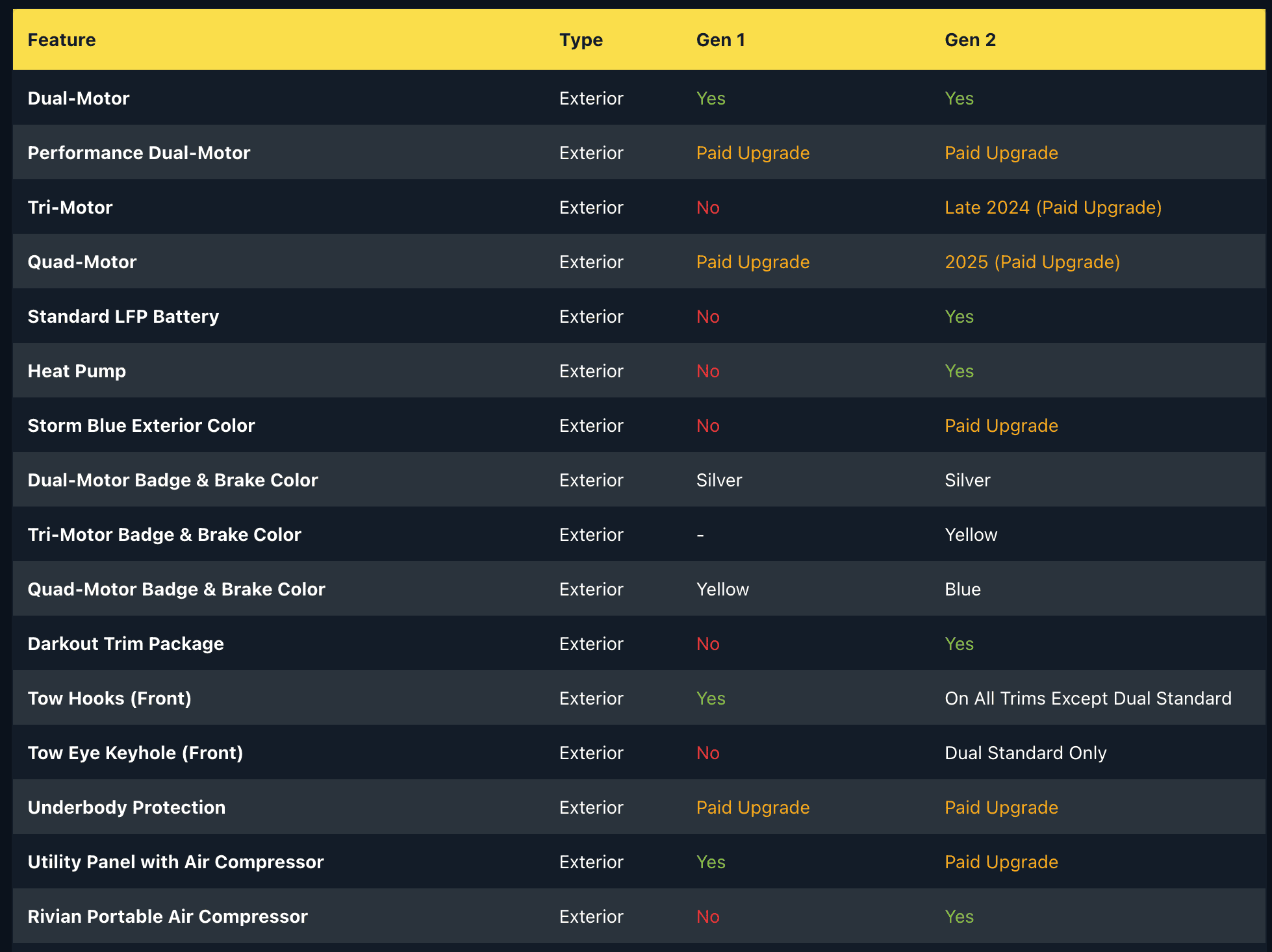Select Gen 2 'Paid Upgrade' for Performance Dual-Motor
This screenshot has width=1272, height=952.
click(x=1001, y=153)
